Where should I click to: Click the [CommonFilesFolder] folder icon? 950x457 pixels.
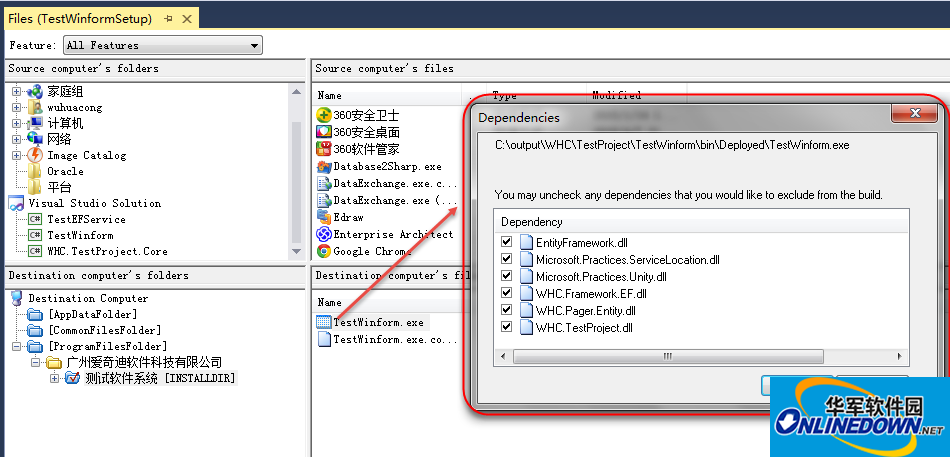pos(36,330)
